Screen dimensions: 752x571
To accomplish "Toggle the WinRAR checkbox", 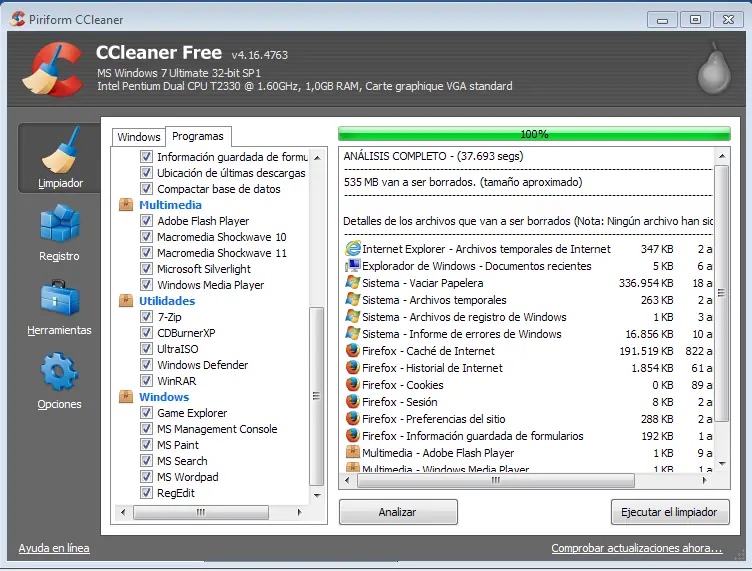I will [x=146, y=381].
